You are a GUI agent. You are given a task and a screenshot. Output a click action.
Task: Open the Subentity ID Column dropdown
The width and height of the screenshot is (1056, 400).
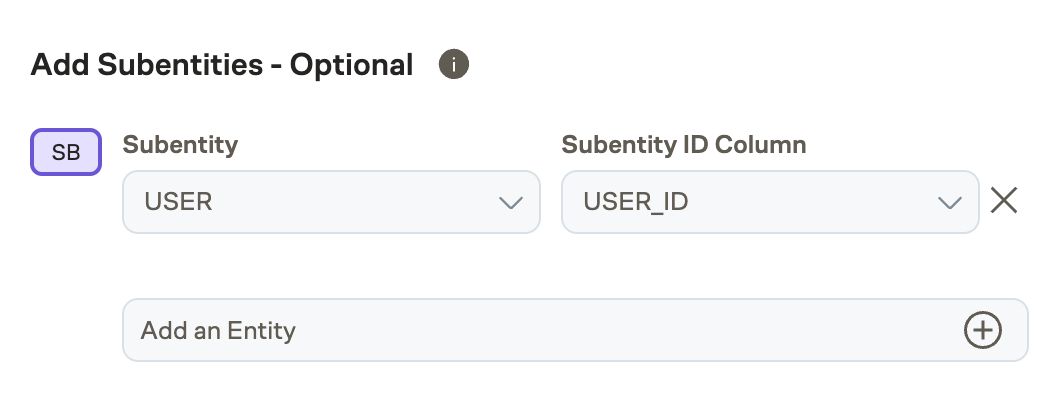click(770, 202)
